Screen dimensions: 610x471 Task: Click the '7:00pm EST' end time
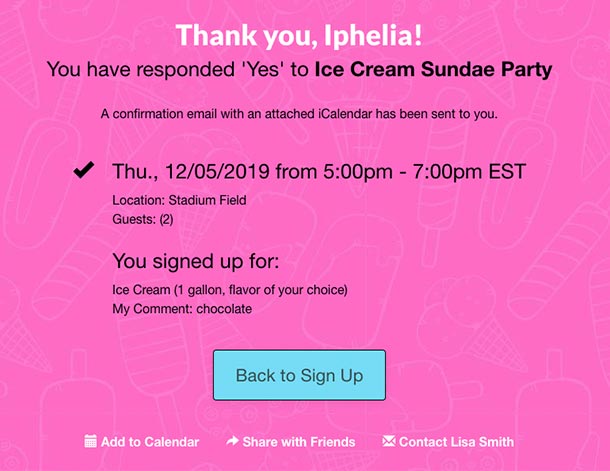pyautogui.click(x=469, y=172)
